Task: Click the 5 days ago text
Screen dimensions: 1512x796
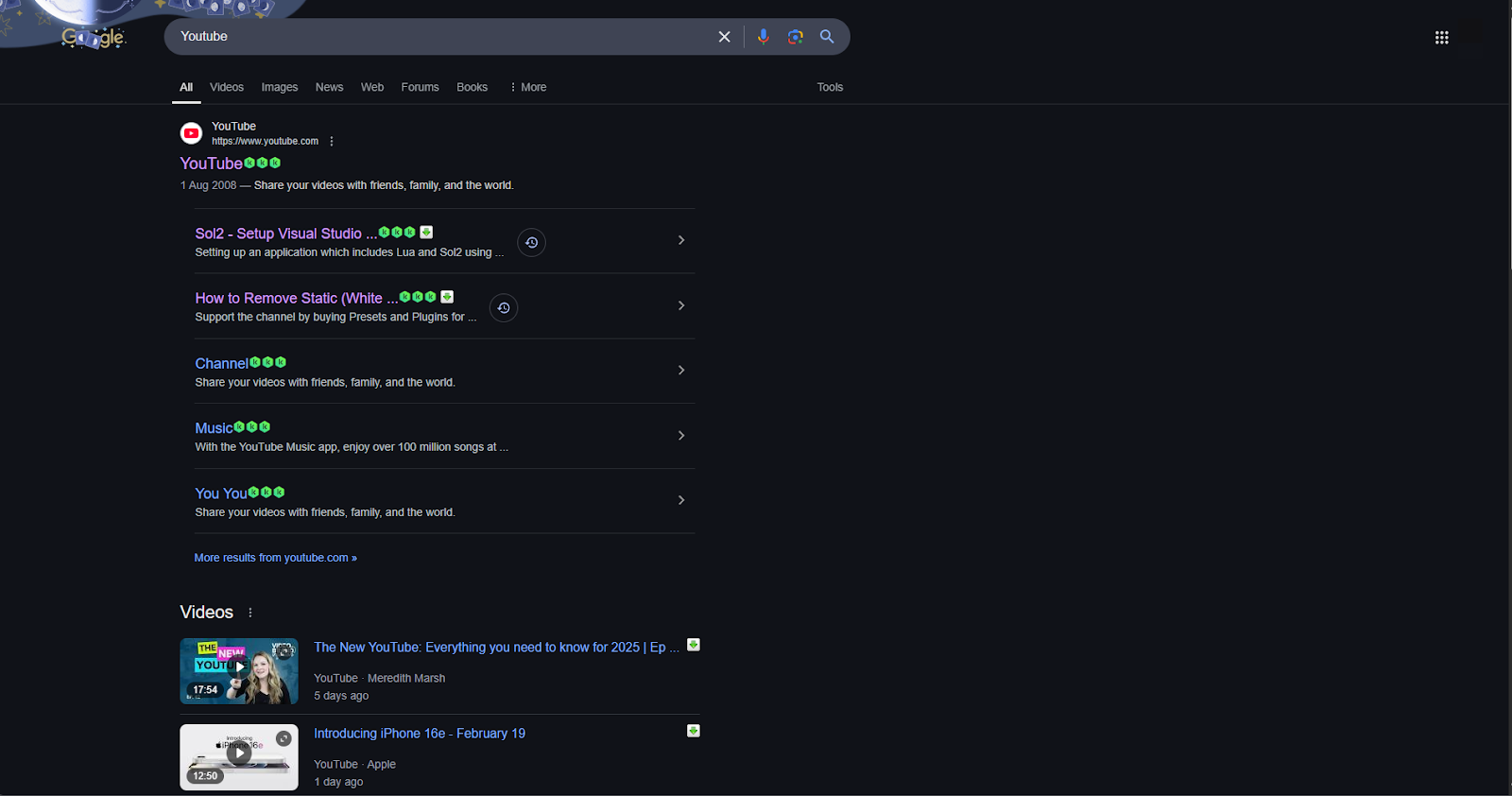Action: (341, 696)
